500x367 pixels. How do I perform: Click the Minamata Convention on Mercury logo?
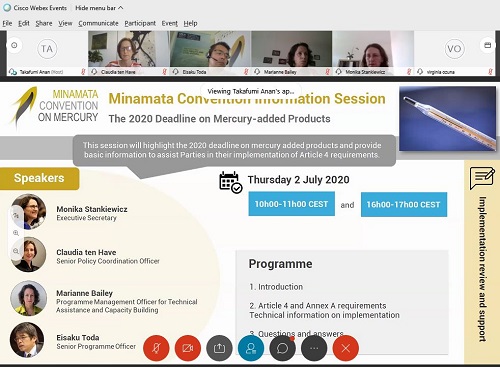(x=54, y=107)
